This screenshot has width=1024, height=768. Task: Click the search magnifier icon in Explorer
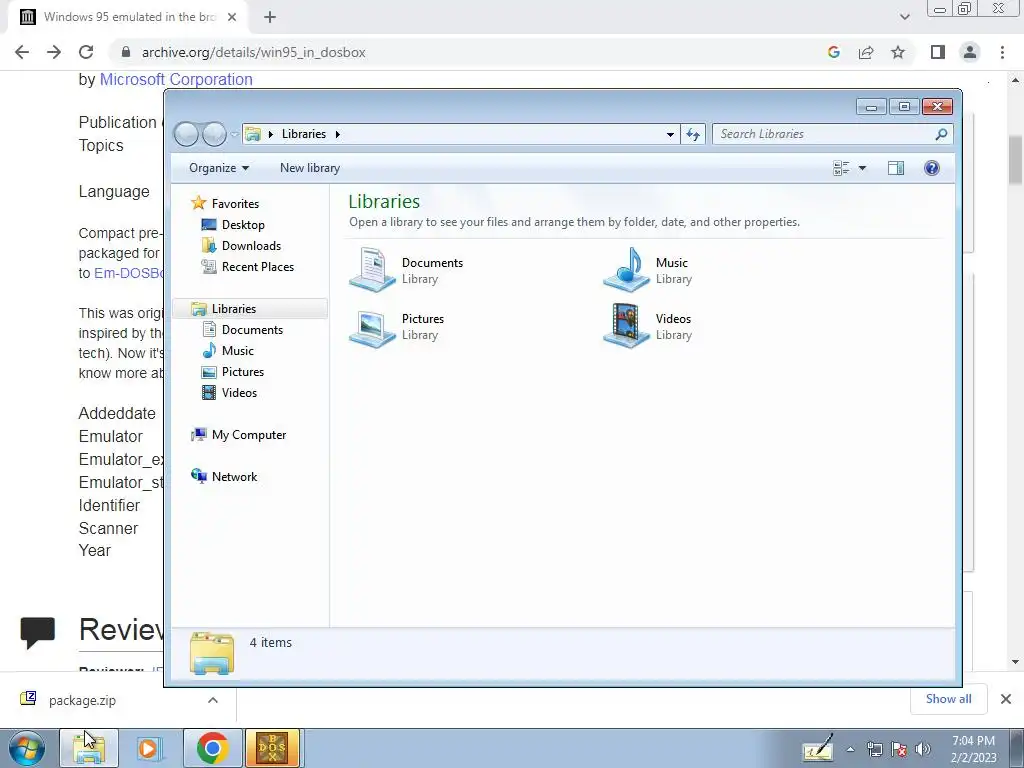pyautogui.click(x=941, y=134)
